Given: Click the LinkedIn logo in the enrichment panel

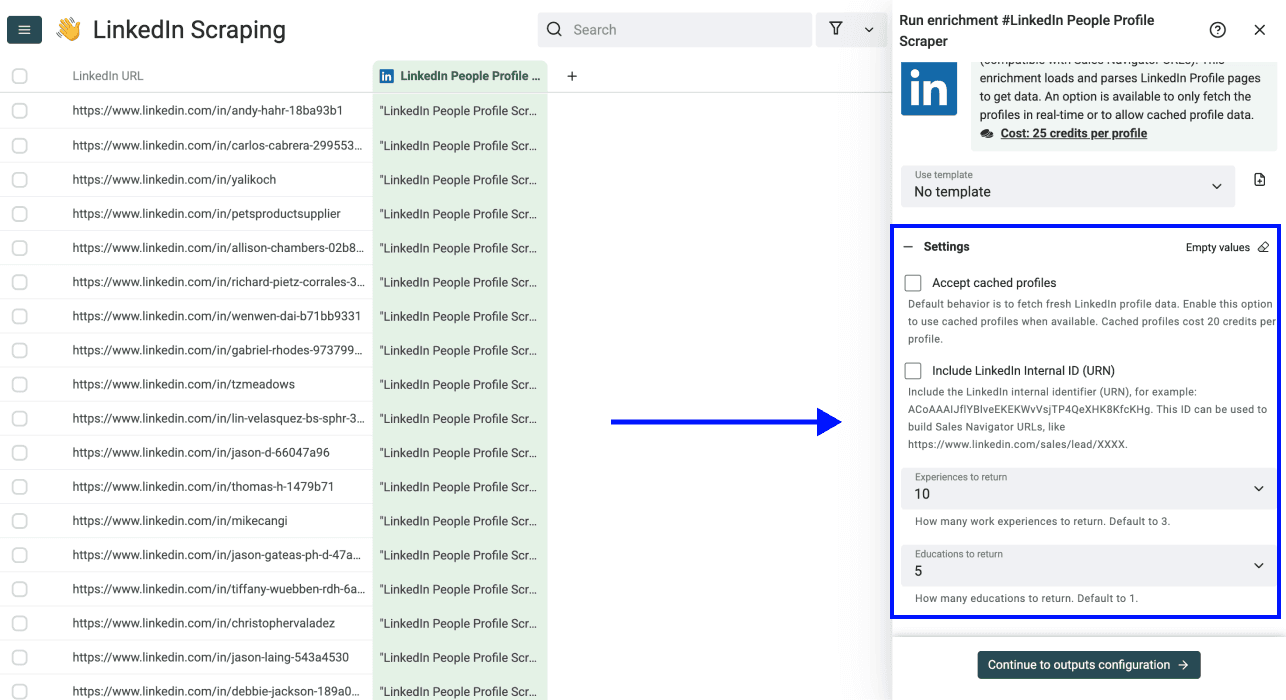Looking at the screenshot, I should (929, 88).
